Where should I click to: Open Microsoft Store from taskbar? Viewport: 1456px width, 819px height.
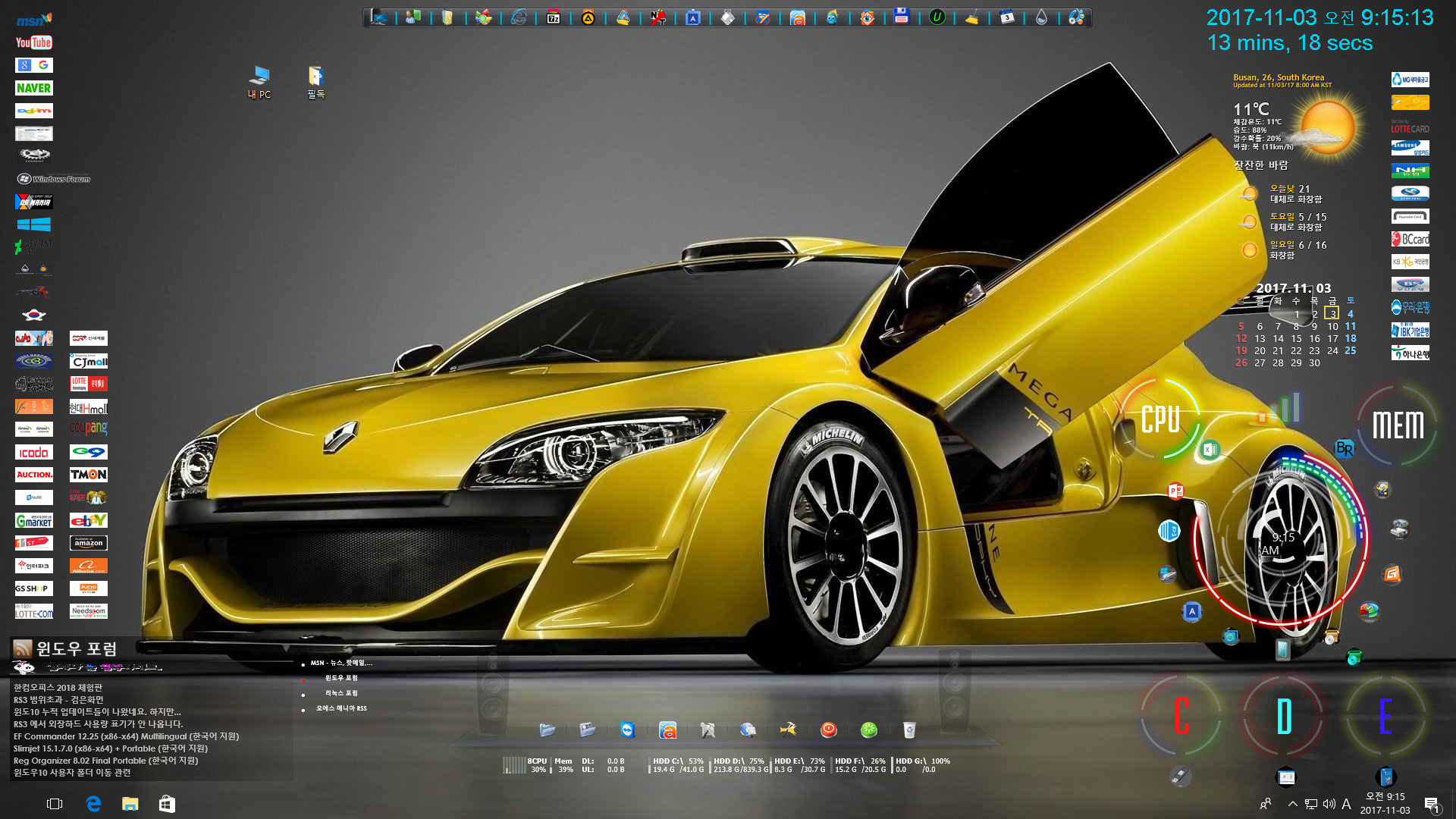(167, 804)
